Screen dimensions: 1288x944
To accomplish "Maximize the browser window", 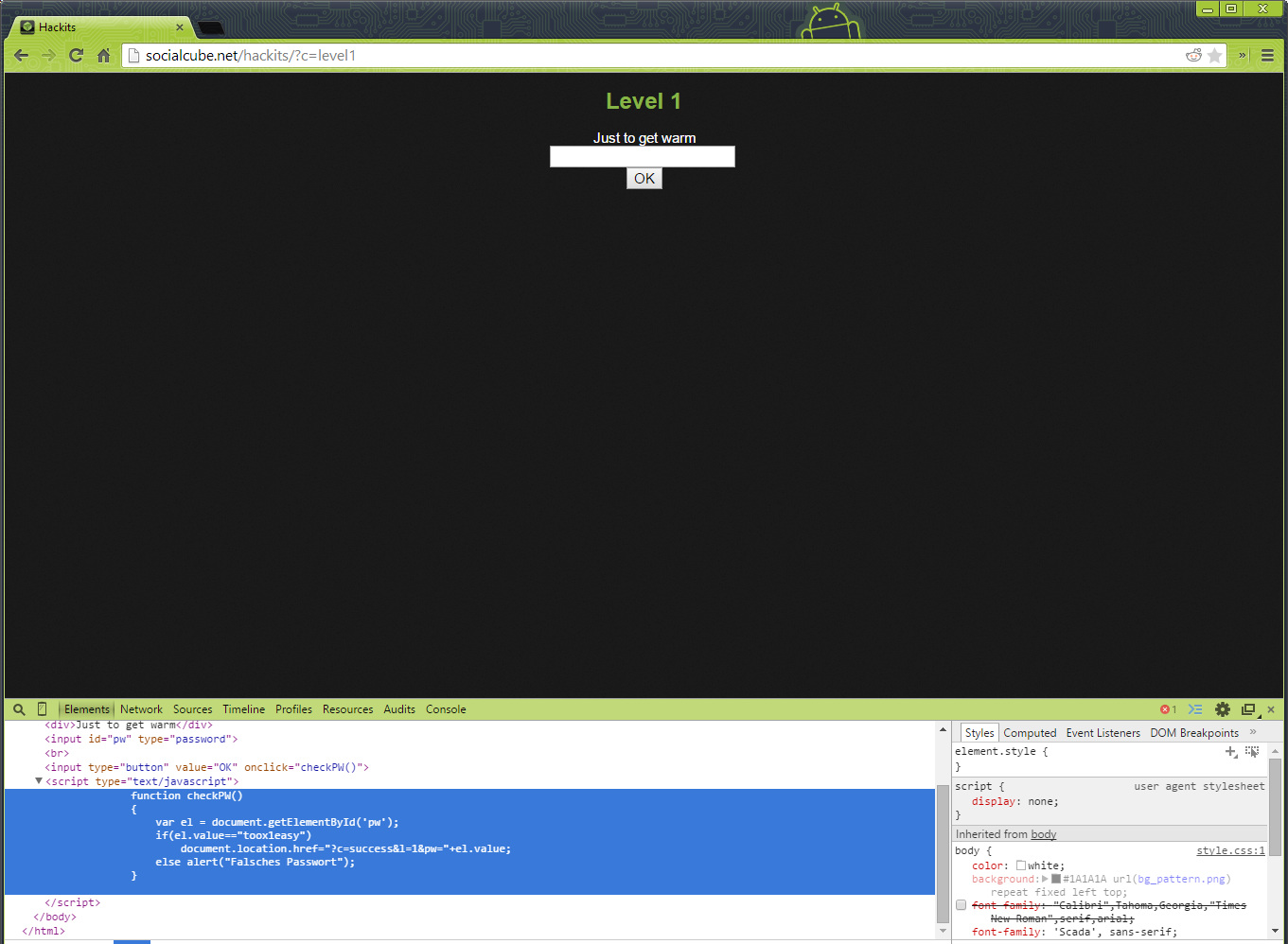I will pyautogui.click(x=1231, y=9).
